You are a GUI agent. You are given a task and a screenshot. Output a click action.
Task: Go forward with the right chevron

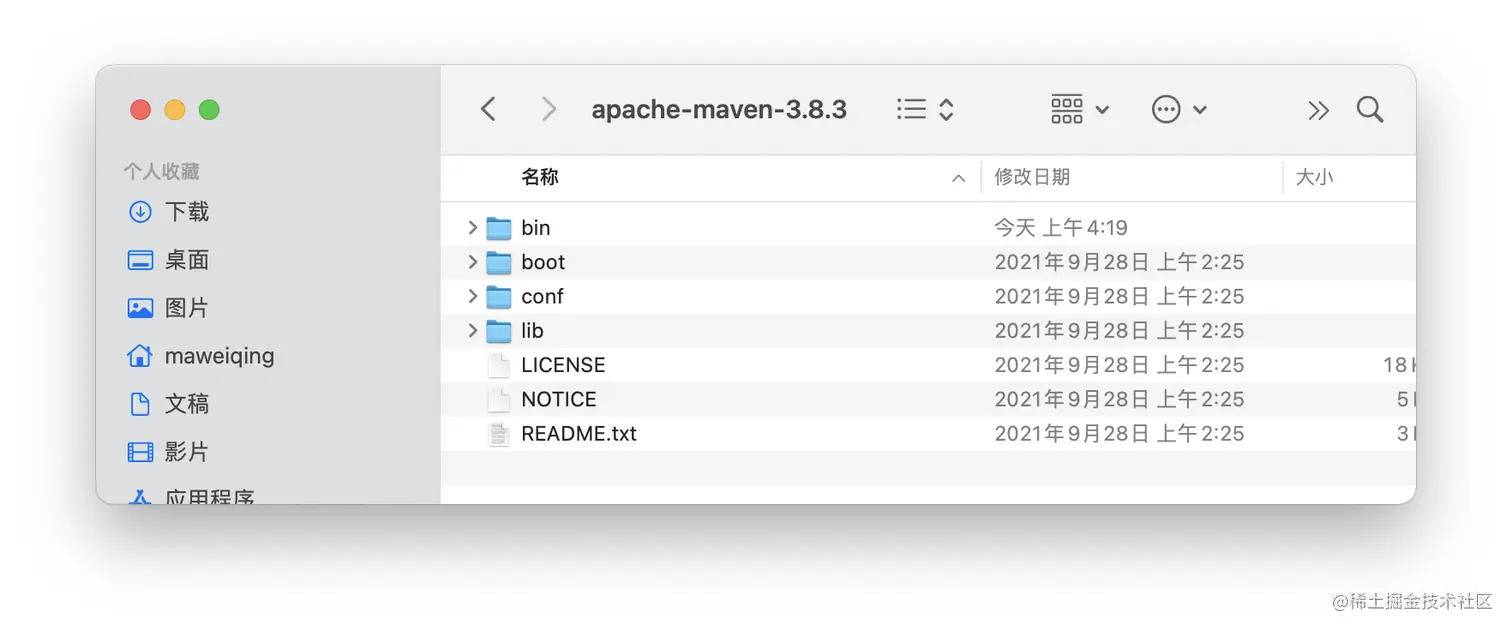548,109
